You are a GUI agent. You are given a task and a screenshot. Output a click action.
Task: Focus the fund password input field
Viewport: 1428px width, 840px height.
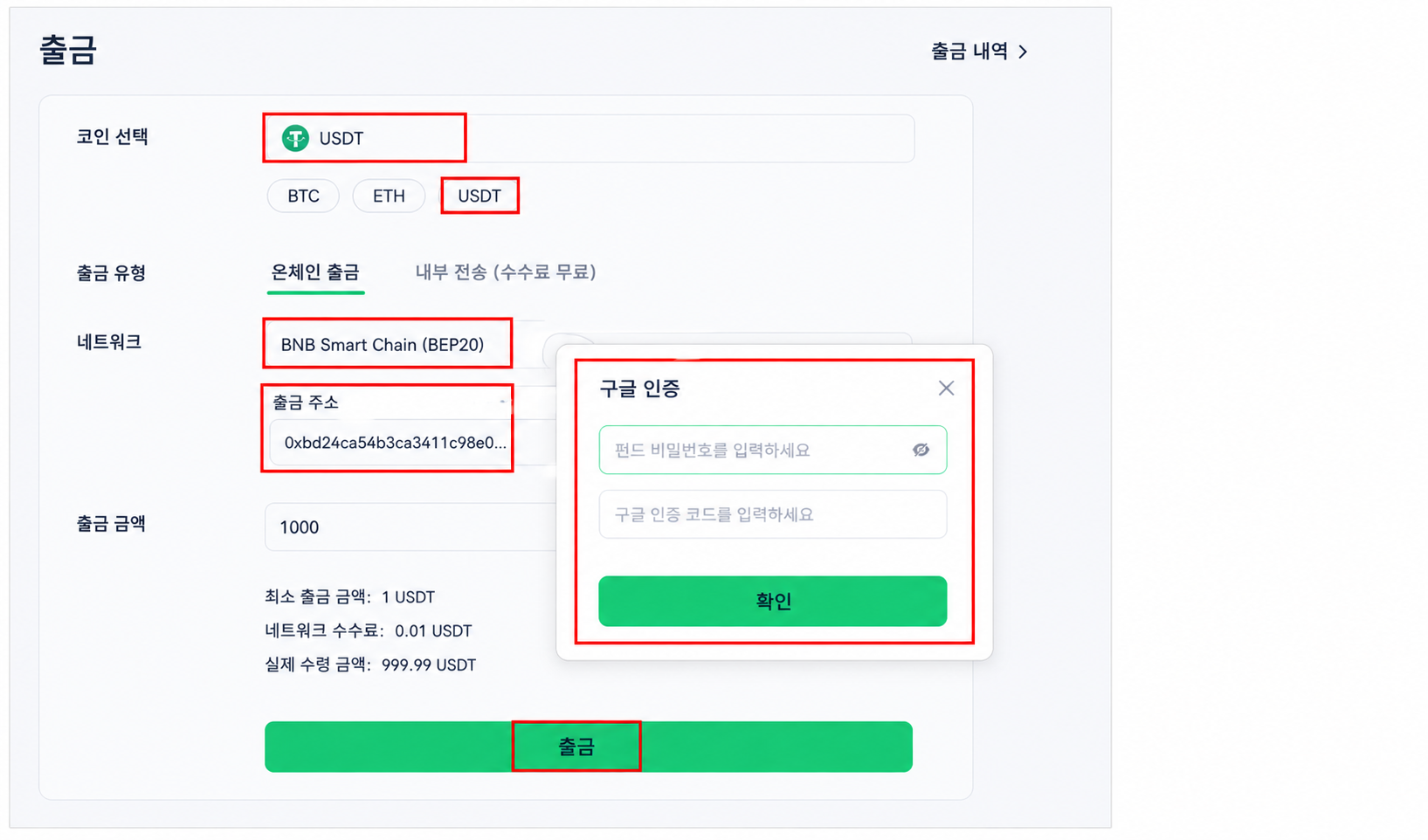pyautogui.click(x=773, y=450)
